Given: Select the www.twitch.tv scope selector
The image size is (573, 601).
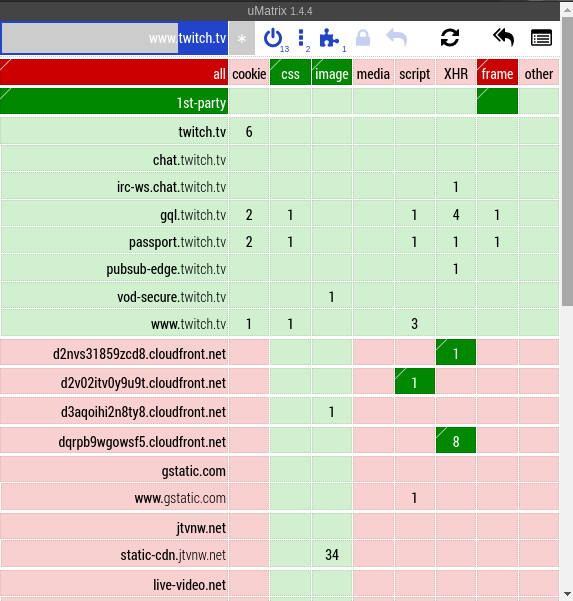Looking at the screenshot, I should click(115, 38).
